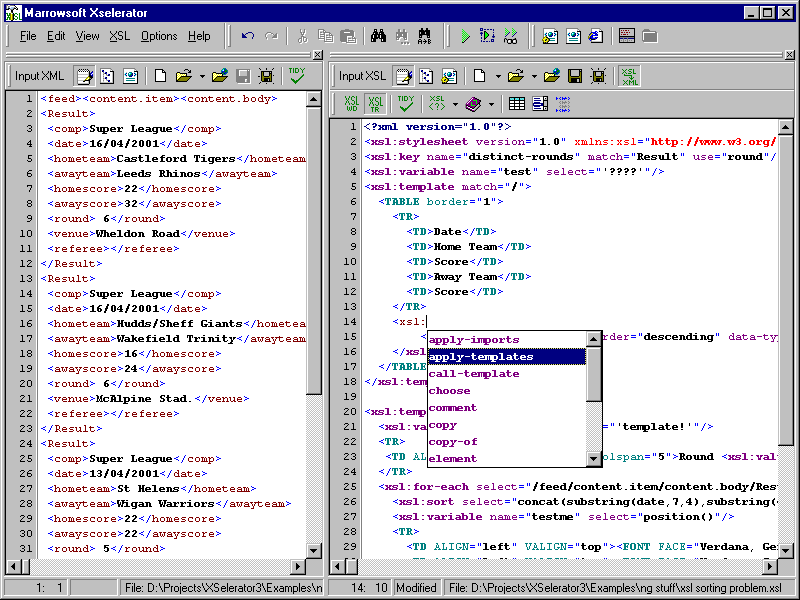The width and height of the screenshot is (800, 600).
Task: Click the Undo arrow icon
Action: [x=248, y=36]
